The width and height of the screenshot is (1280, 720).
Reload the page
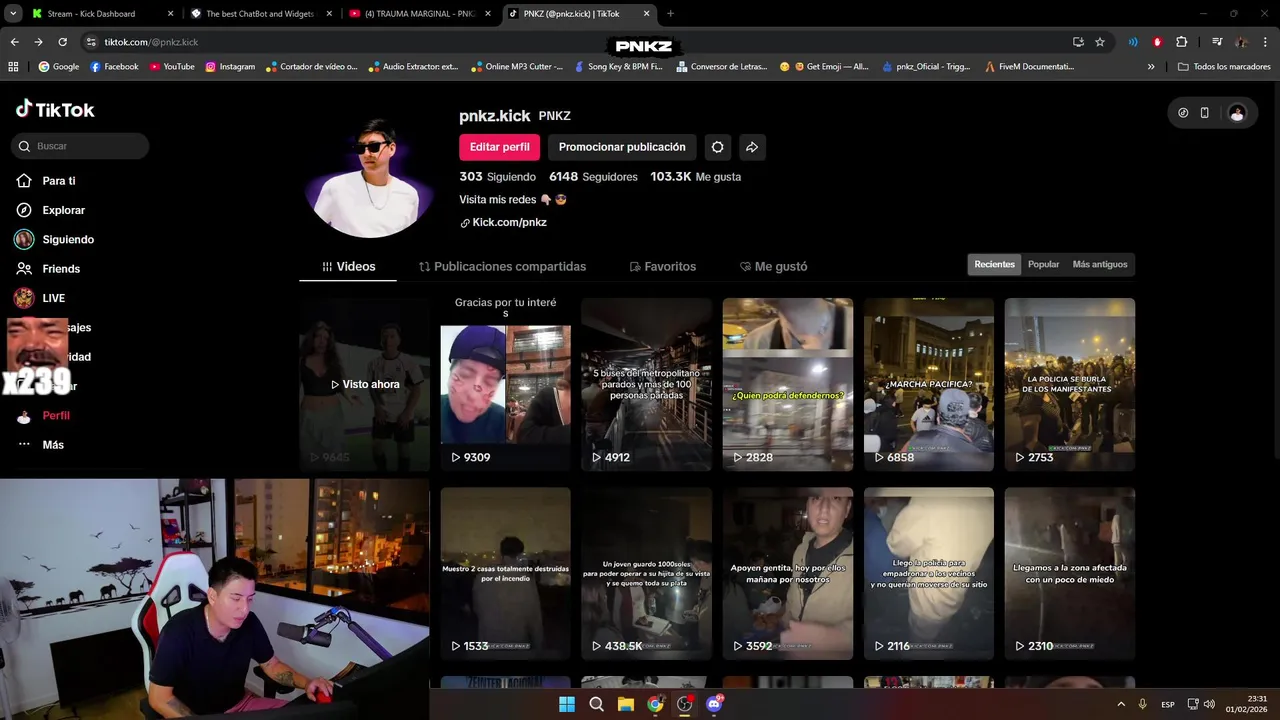[62, 42]
